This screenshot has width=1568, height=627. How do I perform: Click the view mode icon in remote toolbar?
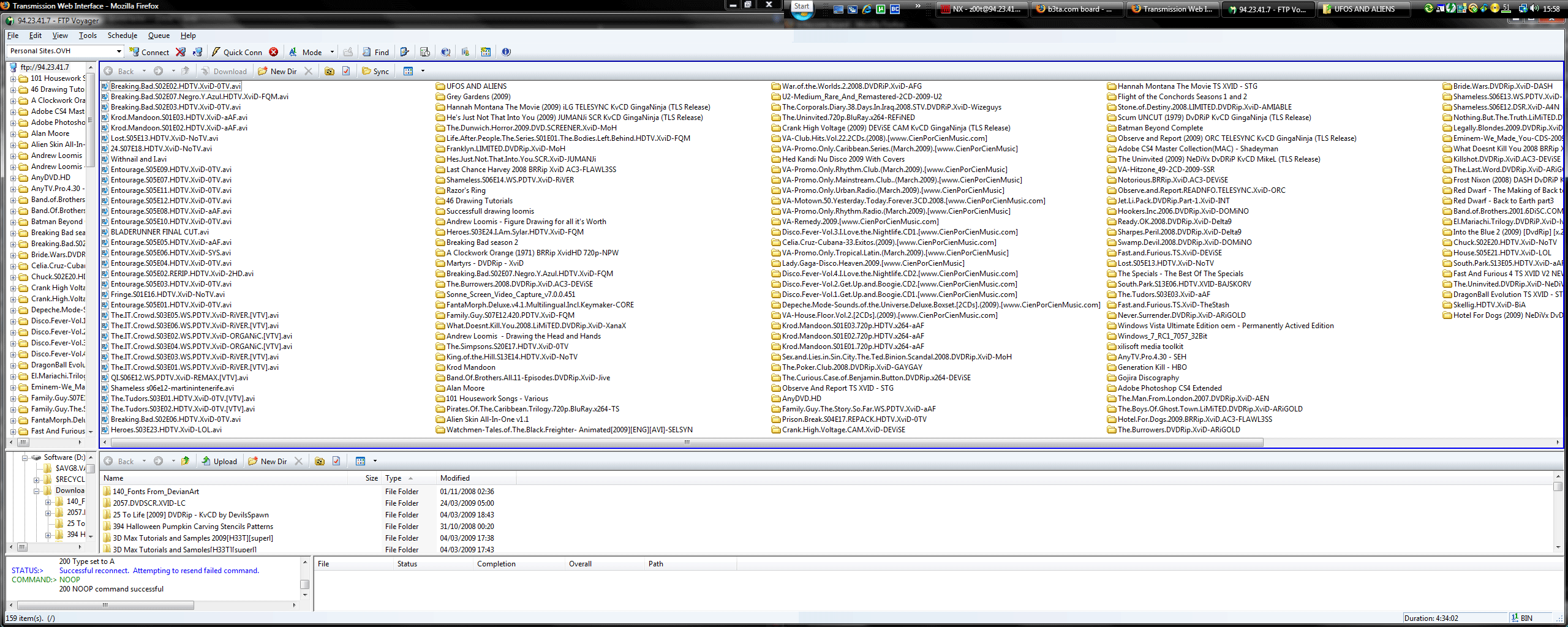[409, 71]
